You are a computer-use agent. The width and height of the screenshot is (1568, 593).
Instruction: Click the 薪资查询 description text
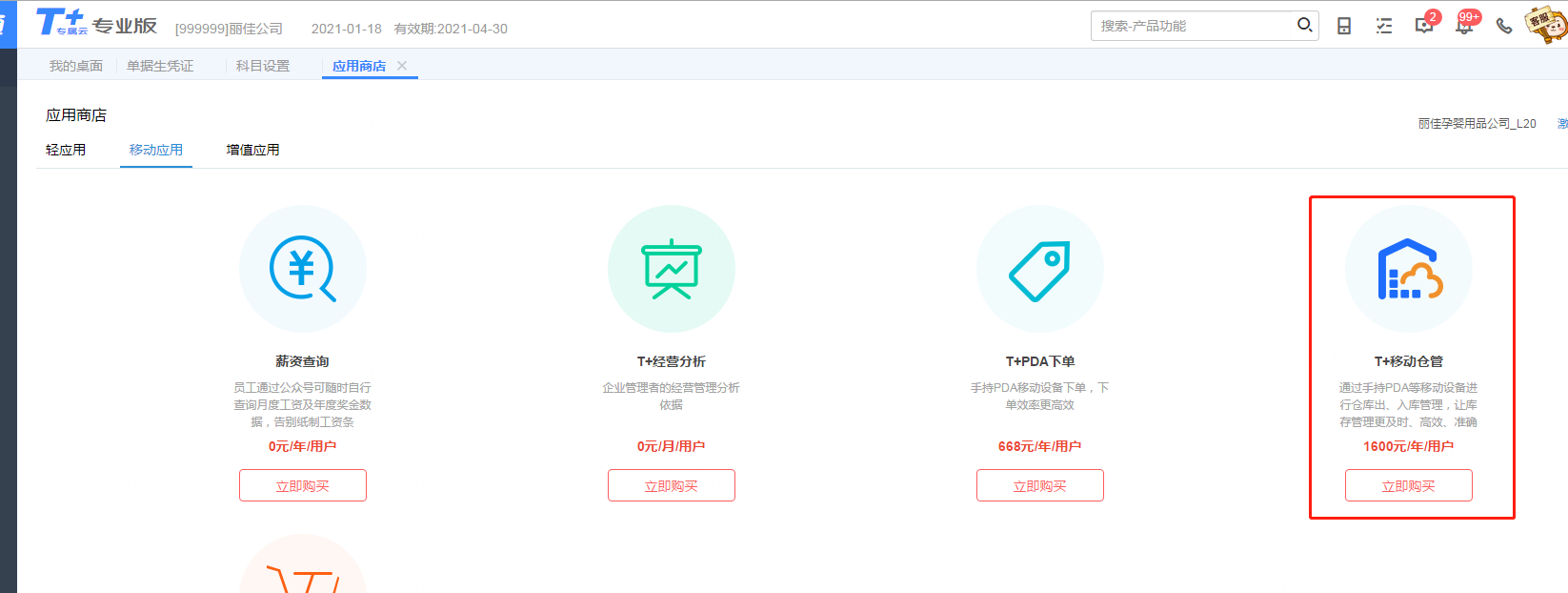coord(303,405)
